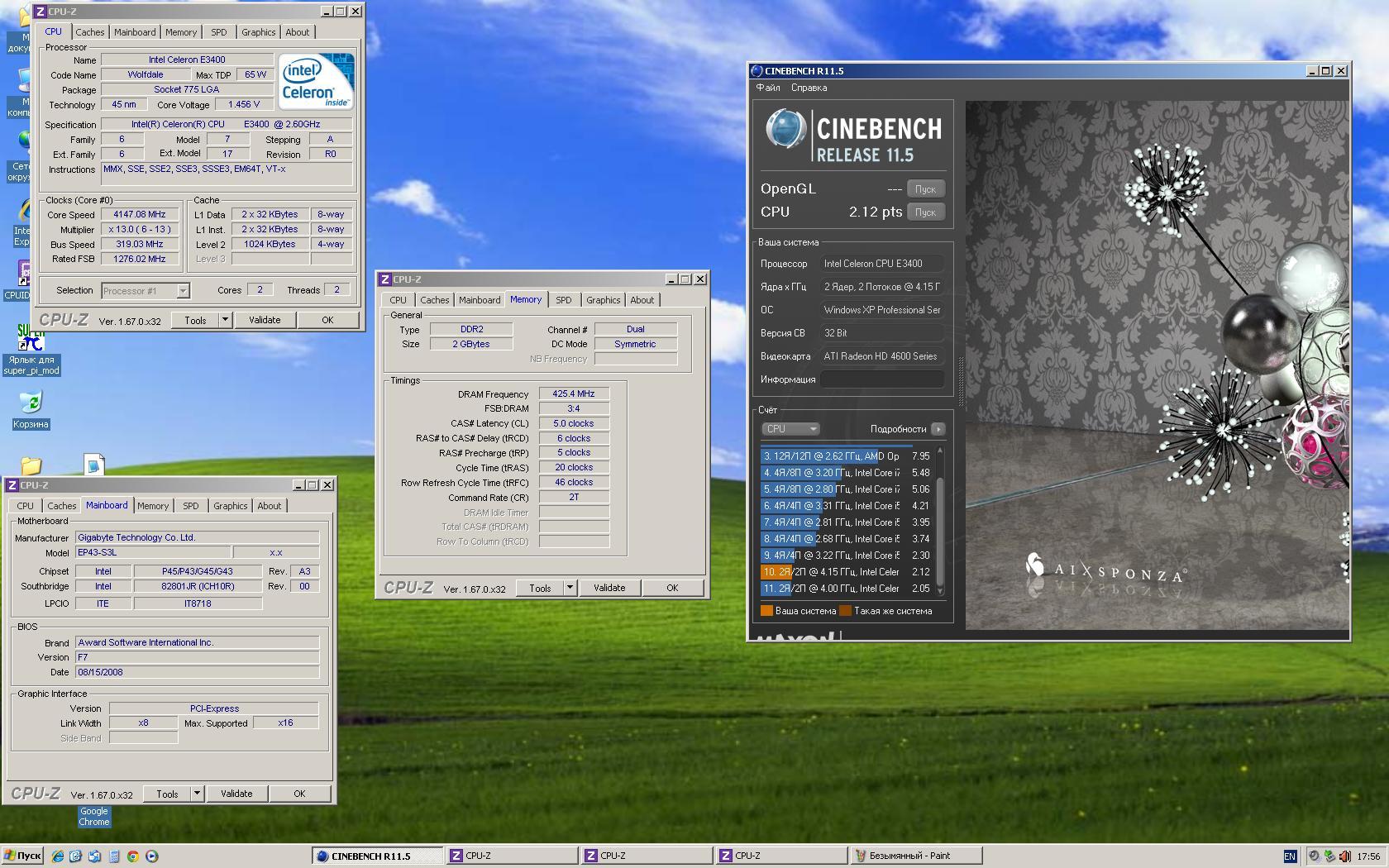1389x868 pixels.
Task: Click the Core Speed value 4147.08 MHz
Action: (x=140, y=214)
